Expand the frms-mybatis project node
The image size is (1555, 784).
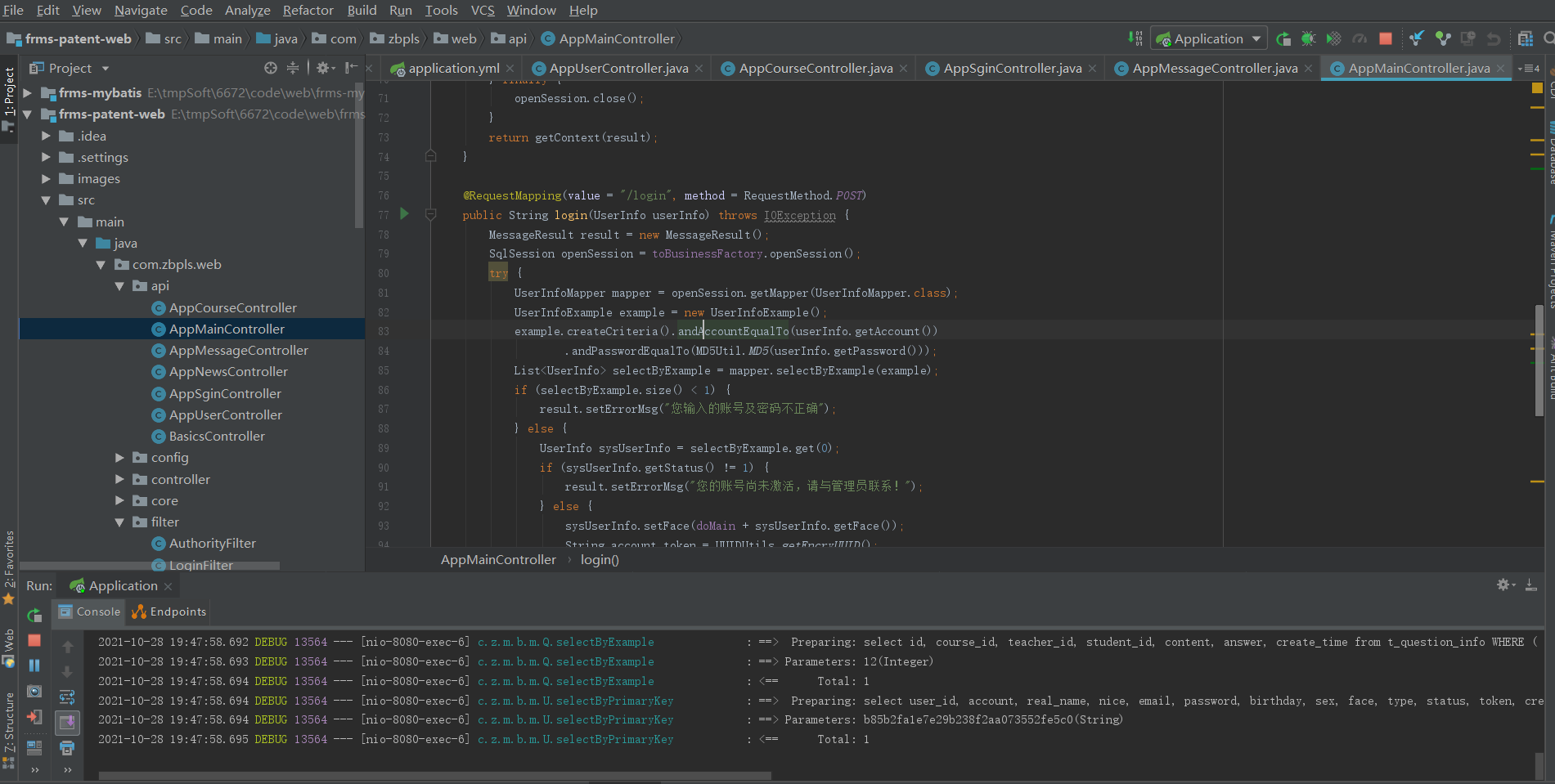pyautogui.click(x=28, y=93)
